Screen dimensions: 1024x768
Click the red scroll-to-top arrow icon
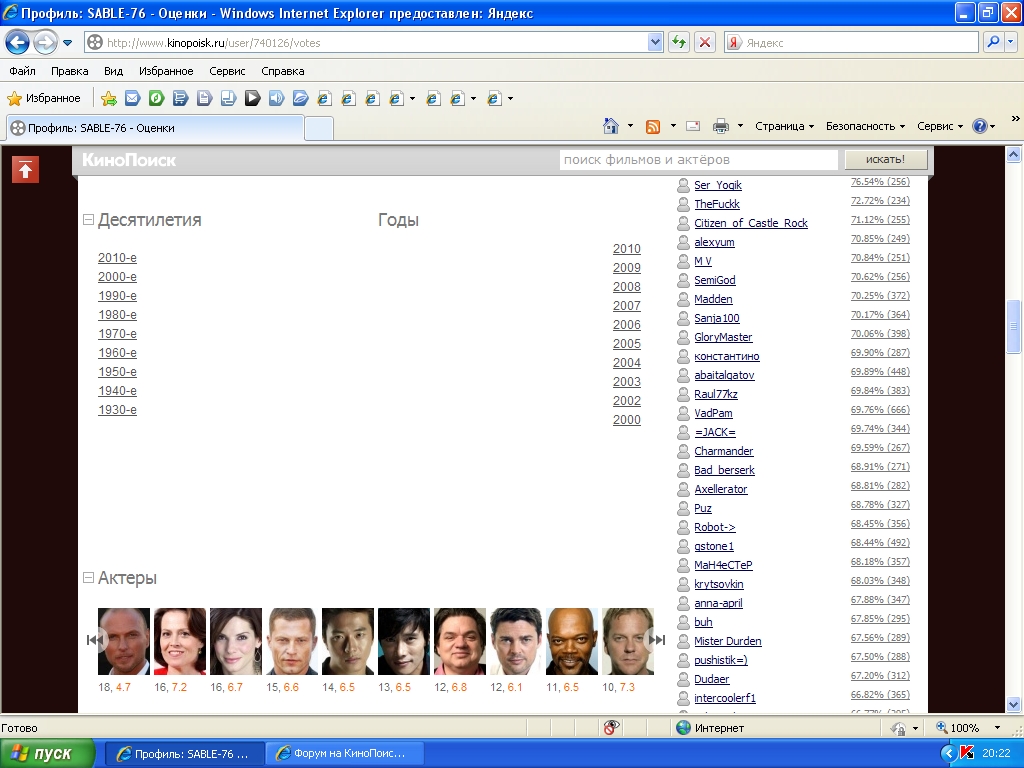click(25, 170)
